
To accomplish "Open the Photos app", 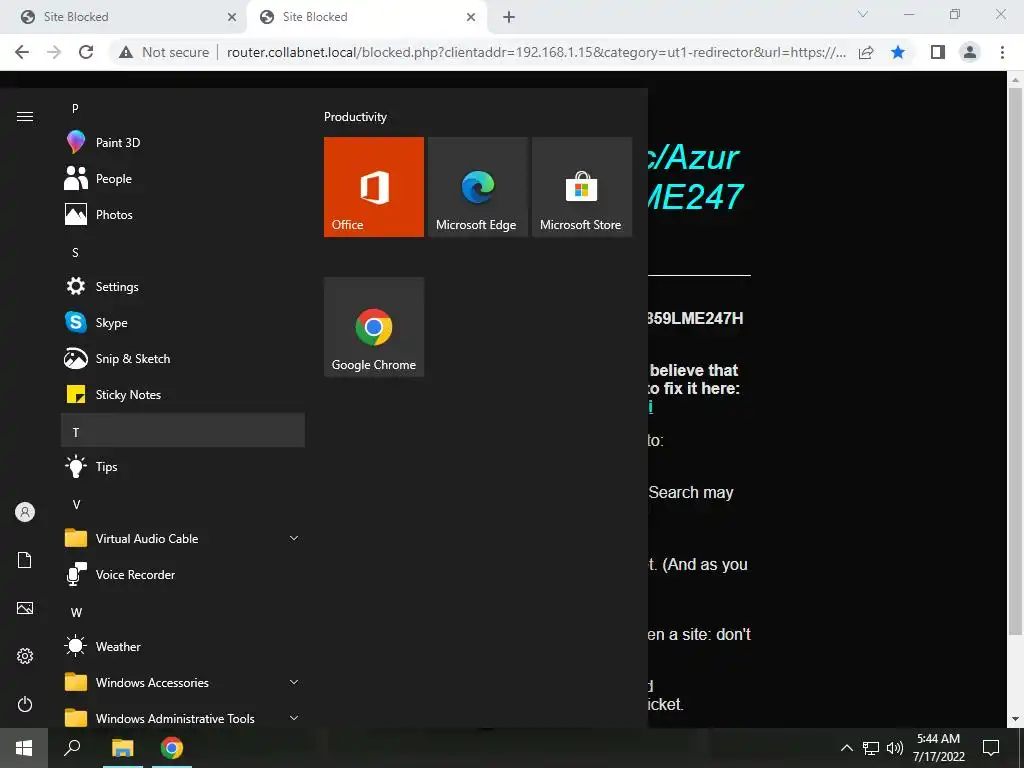I will pyautogui.click(x=183, y=214).
